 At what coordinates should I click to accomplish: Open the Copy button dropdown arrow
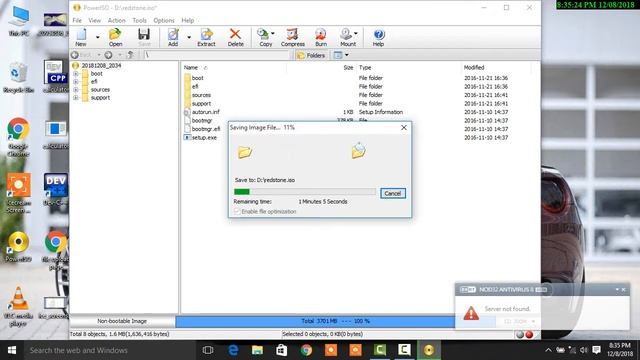[x=273, y=33]
